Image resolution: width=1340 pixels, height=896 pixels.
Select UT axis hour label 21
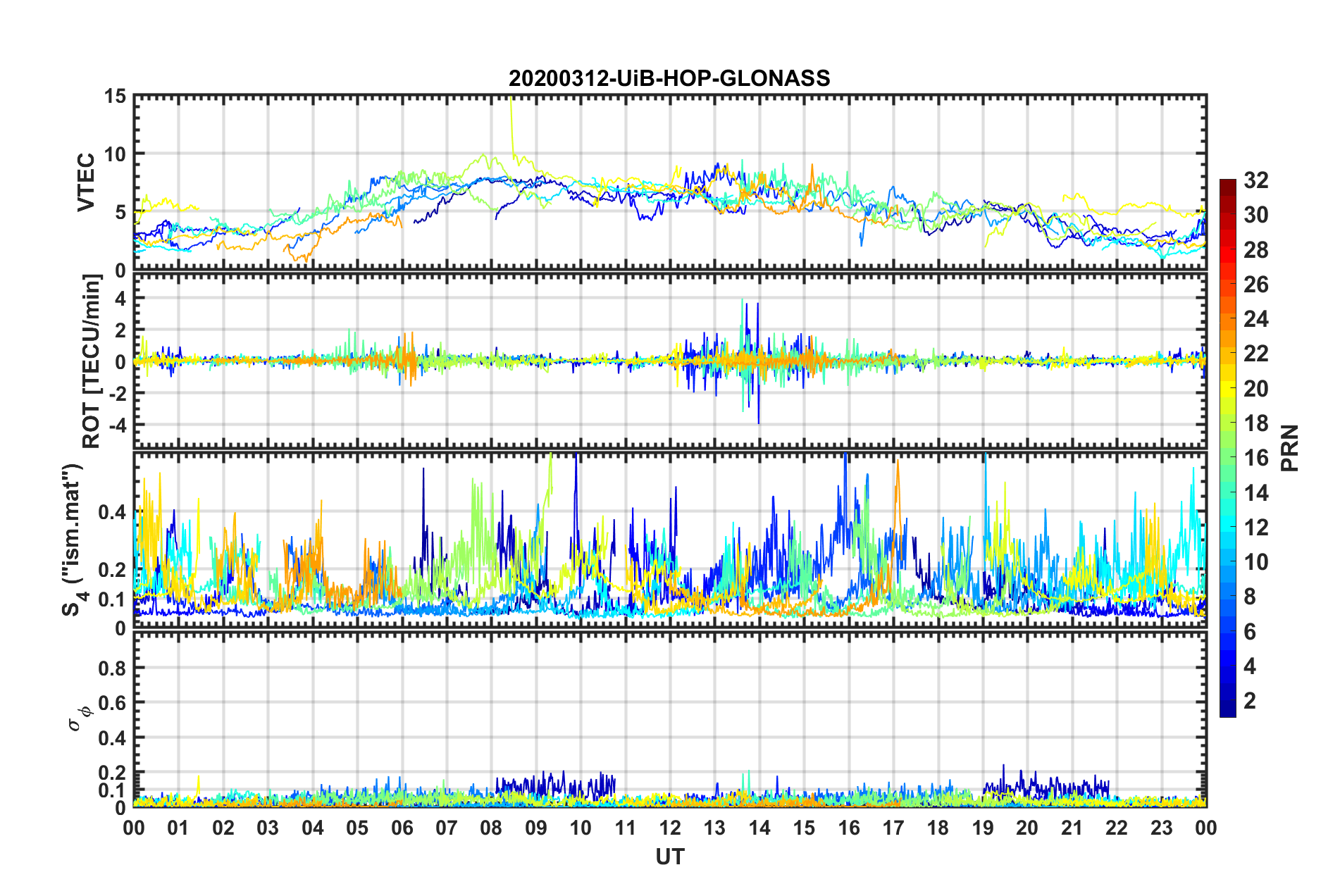click(1072, 828)
